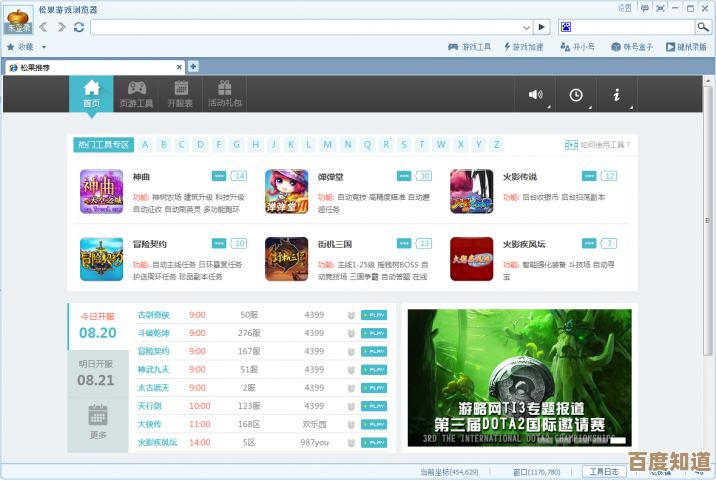Image resolution: width=716 pixels, height=480 pixels.
Task: Open the 斗破乾坤 game link
Action: click(153, 333)
